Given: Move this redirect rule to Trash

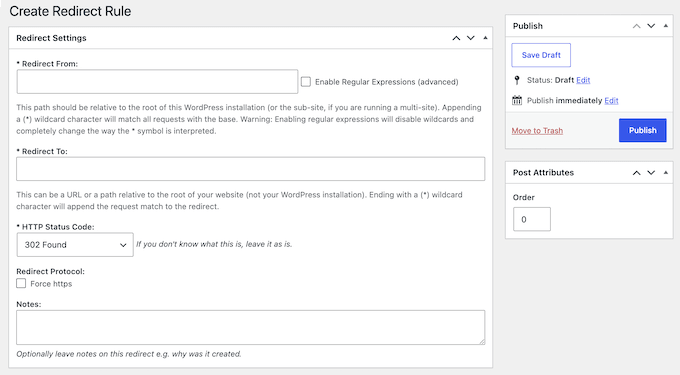Looking at the screenshot, I should (x=537, y=130).
